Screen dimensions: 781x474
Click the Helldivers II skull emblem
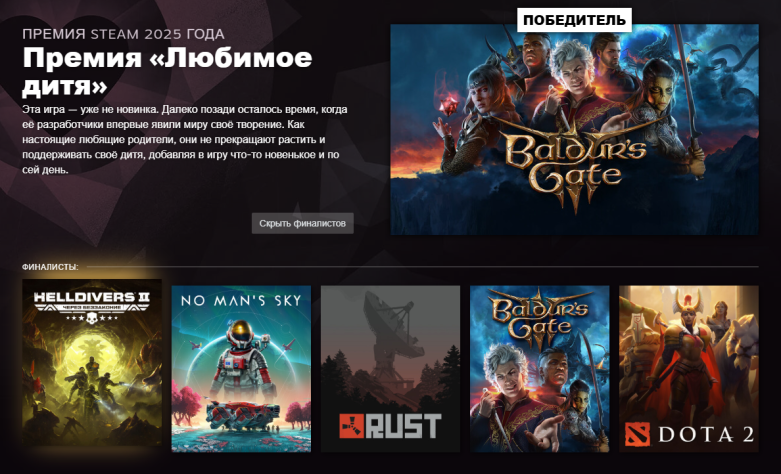pos(91,318)
